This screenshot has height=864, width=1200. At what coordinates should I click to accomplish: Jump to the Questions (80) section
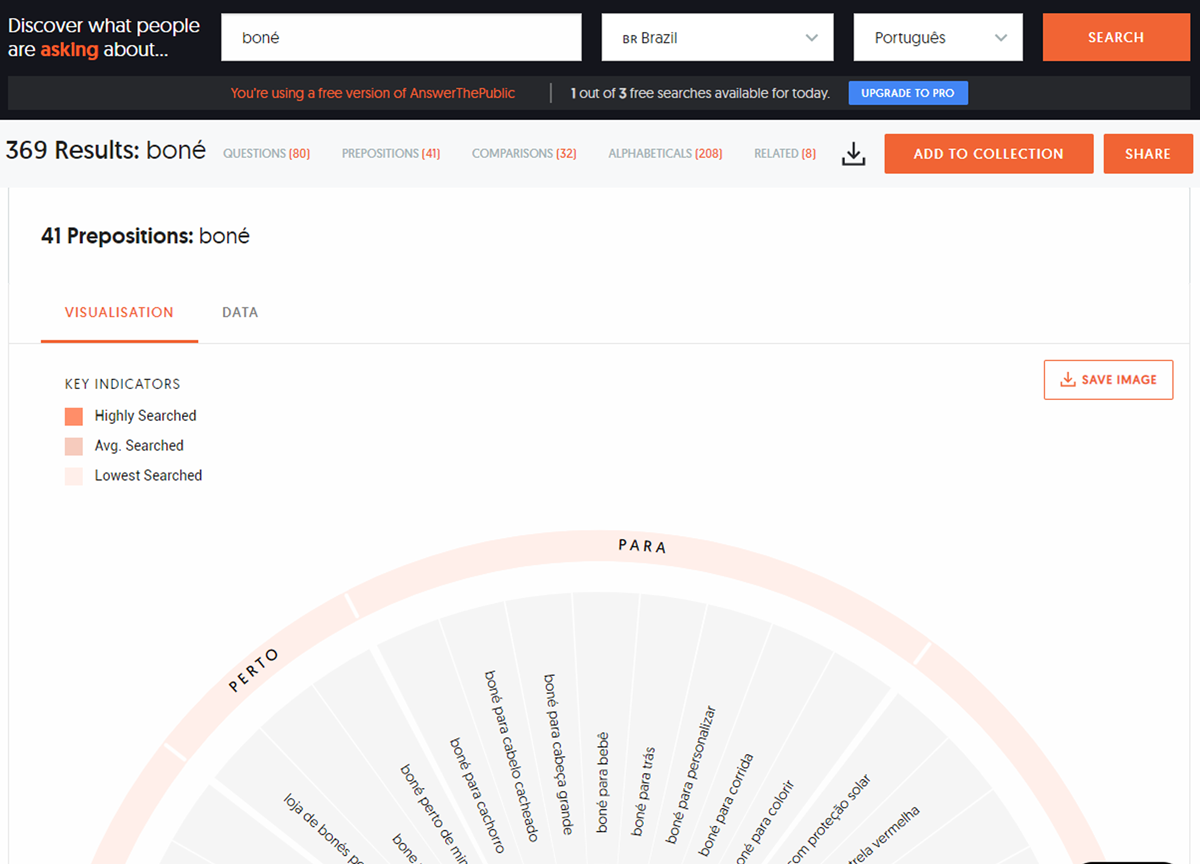pyautogui.click(x=266, y=154)
